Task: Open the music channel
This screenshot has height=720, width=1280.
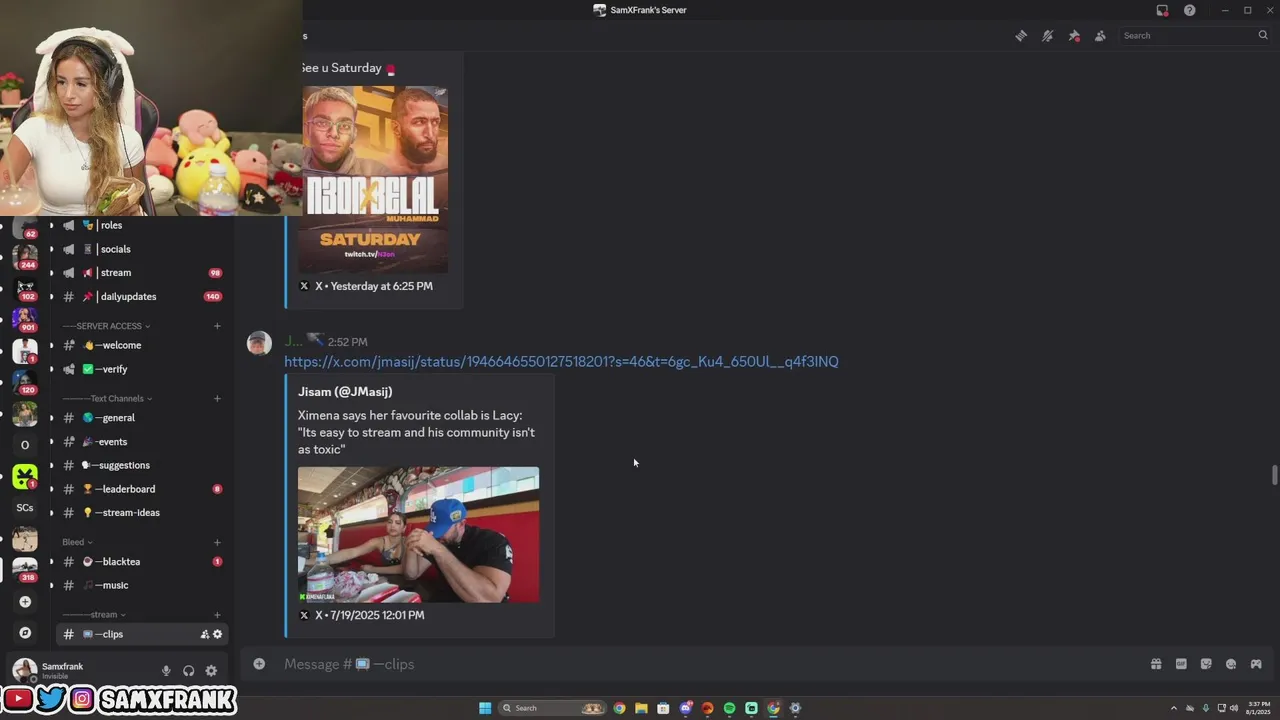Action: click(141, 585)
